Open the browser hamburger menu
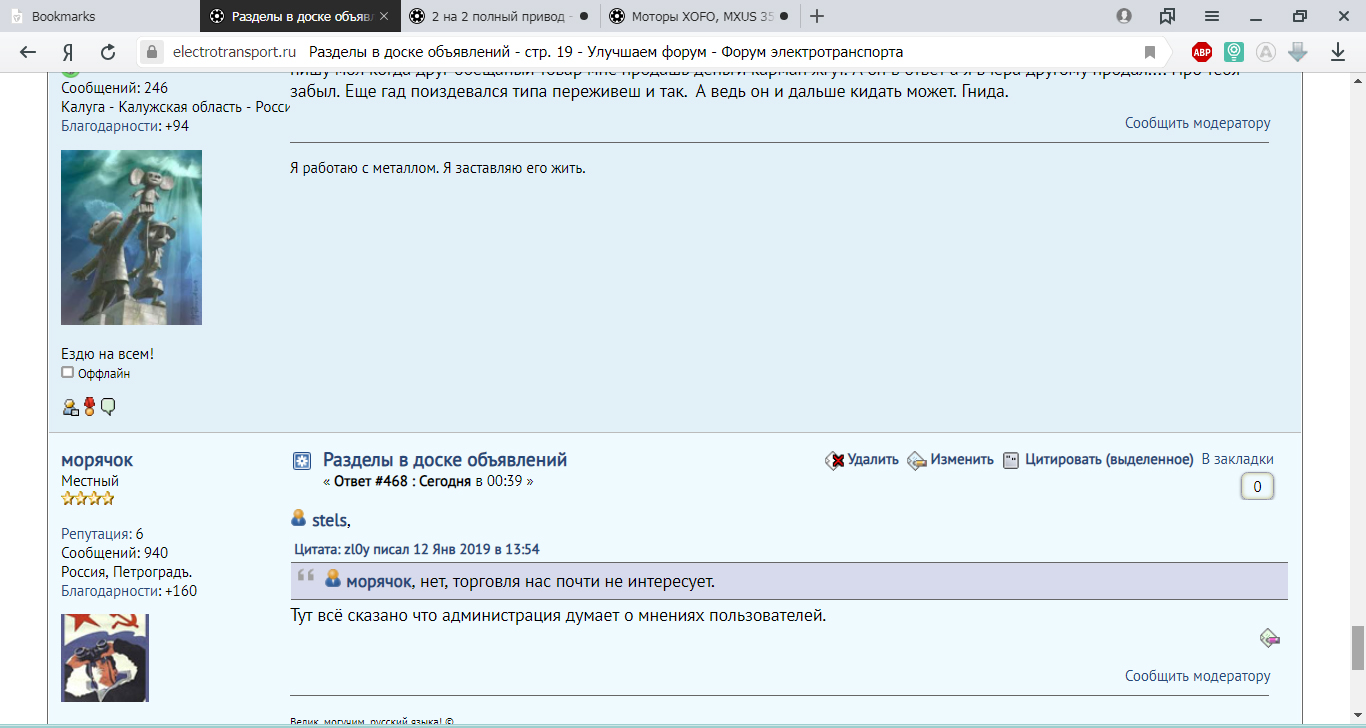The height and width of the screenshot is (728, 1366). click(x=1211, y=16)
